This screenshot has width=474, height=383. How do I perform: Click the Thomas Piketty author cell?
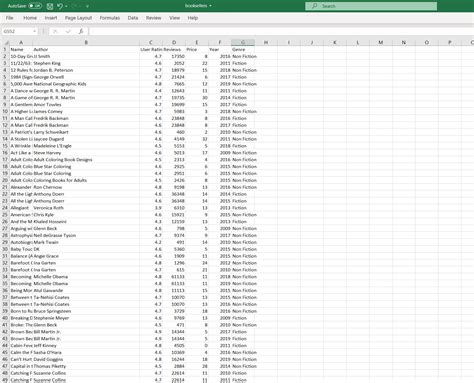[86, 366]
